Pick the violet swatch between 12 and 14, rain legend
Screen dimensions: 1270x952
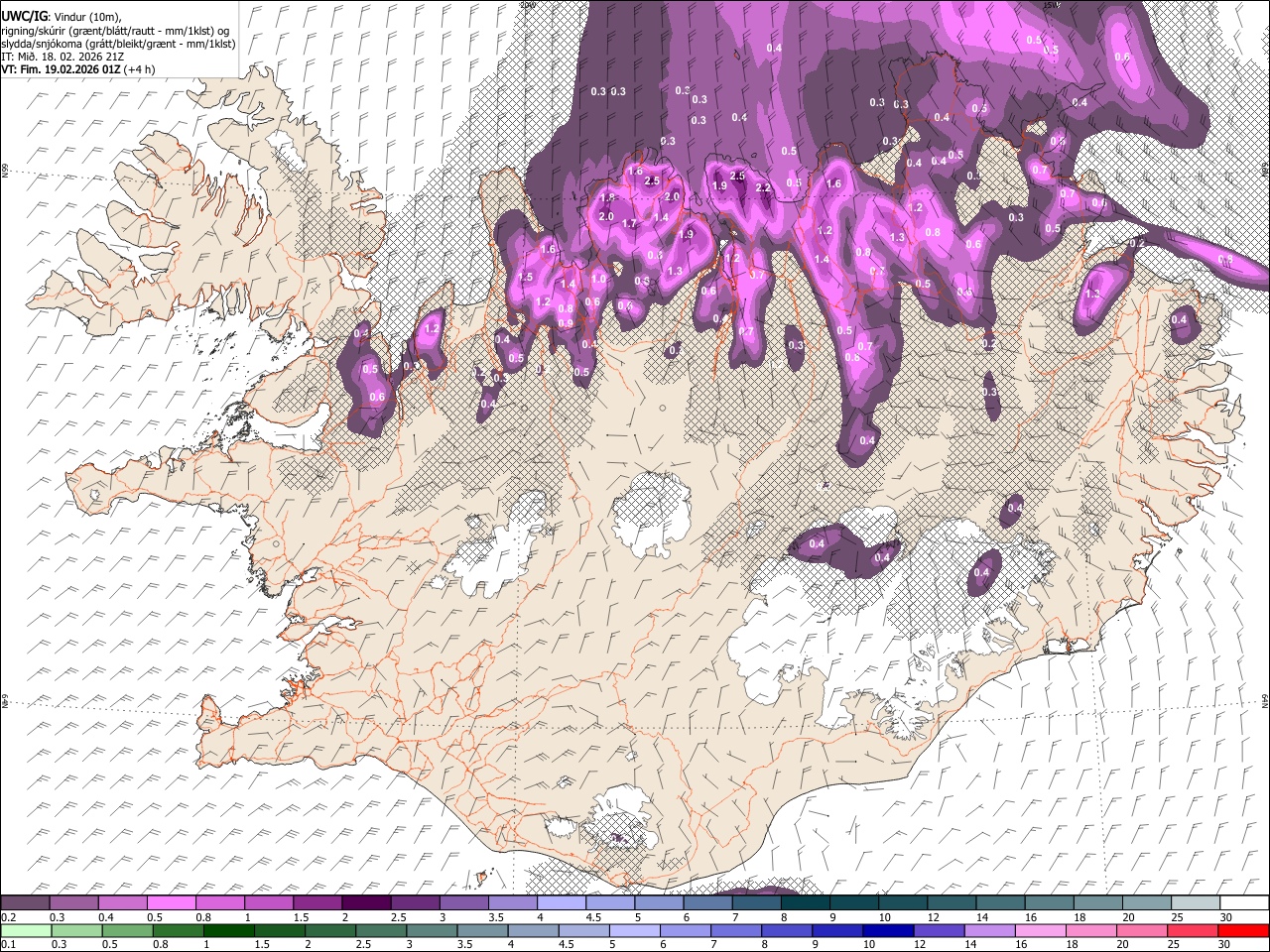click(x=939, y=930)
